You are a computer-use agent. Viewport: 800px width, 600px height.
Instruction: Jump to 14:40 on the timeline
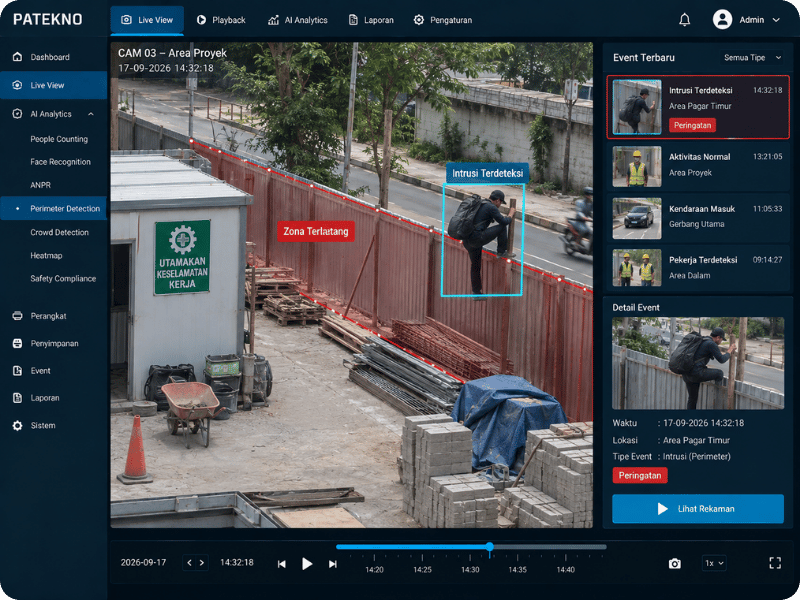[x=565, y=569]
